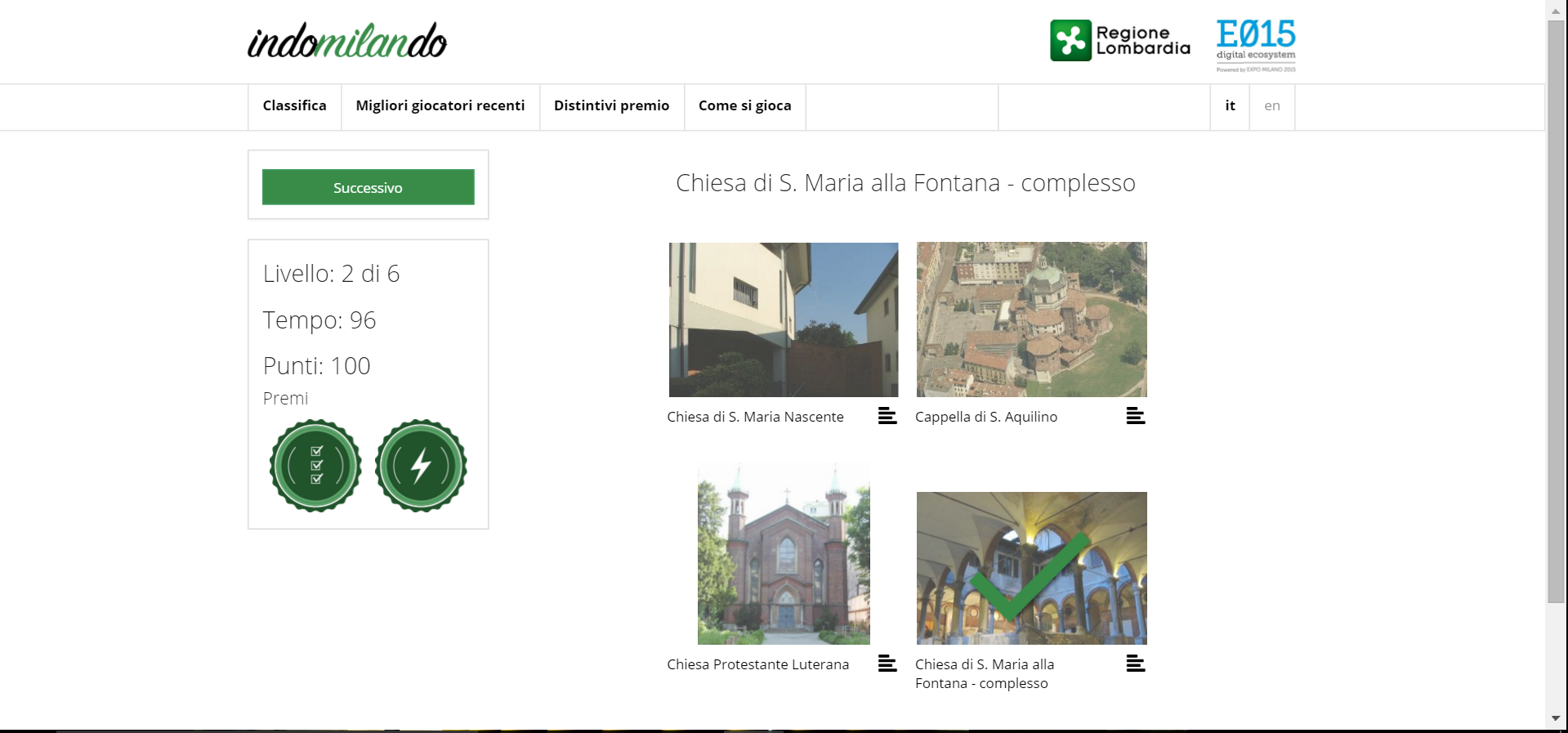Open the Classifica menu item
The image size is (1568, 733).
tap(294, 106)
